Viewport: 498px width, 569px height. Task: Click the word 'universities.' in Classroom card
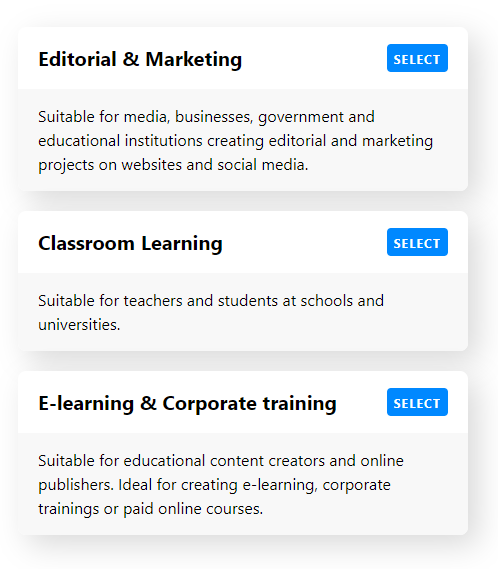tap(79, 324)
